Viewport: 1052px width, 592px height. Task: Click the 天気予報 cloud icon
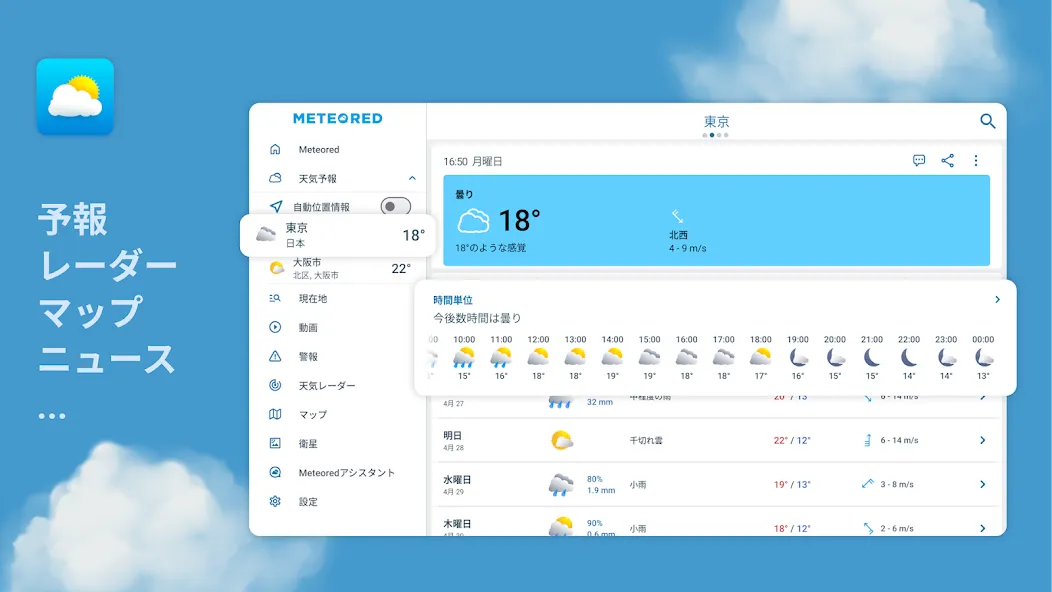(275, 178)
